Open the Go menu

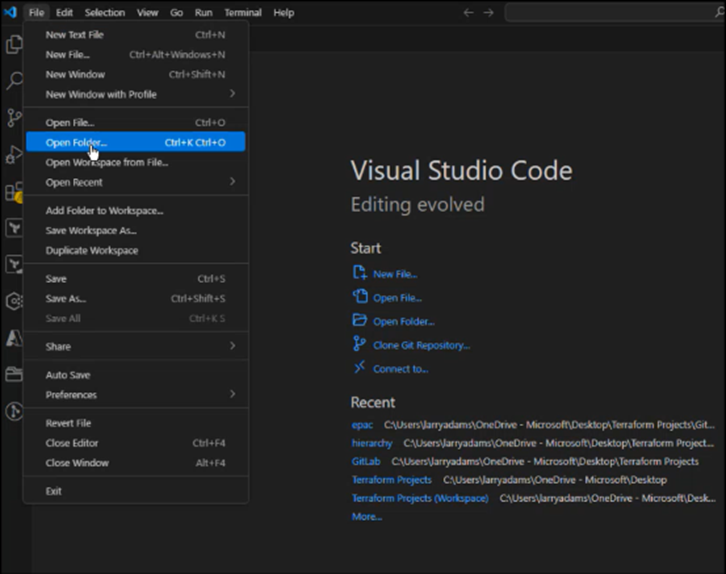pyautogui.click(x=176, y=12)
